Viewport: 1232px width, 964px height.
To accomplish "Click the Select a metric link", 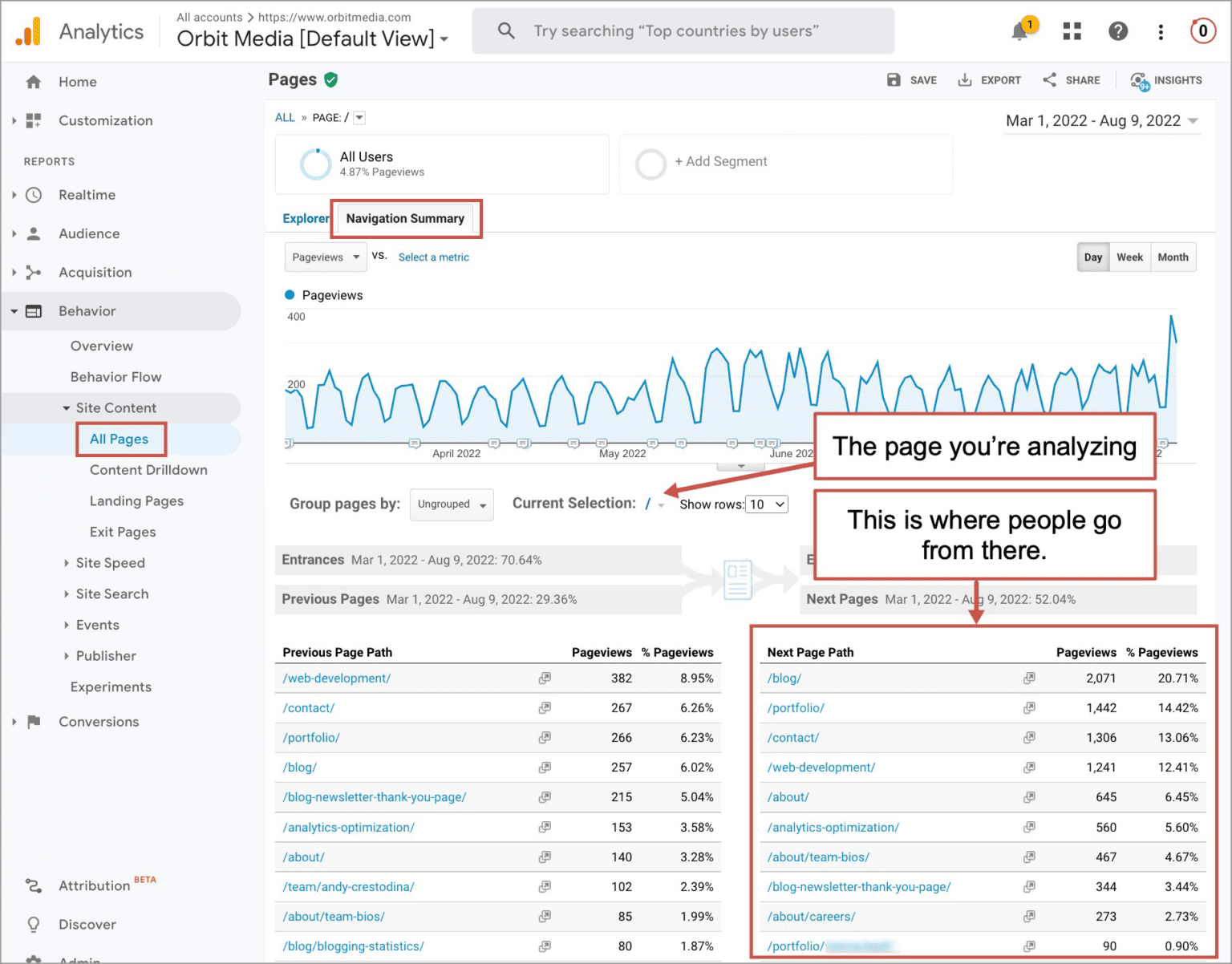I will click(x=433, y=257).
